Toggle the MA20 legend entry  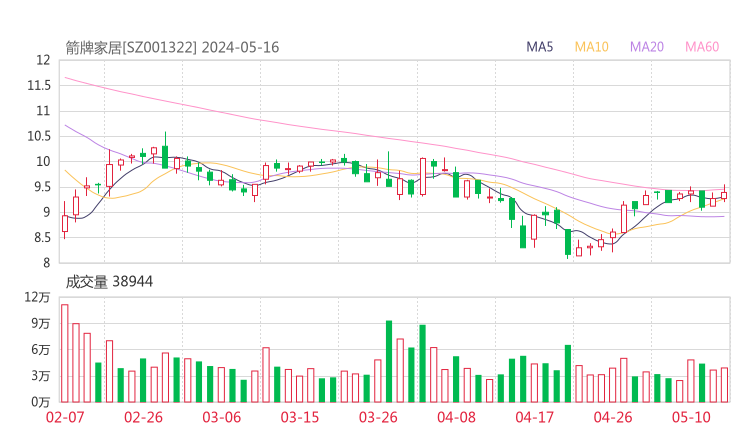click(x=647, y=47)
